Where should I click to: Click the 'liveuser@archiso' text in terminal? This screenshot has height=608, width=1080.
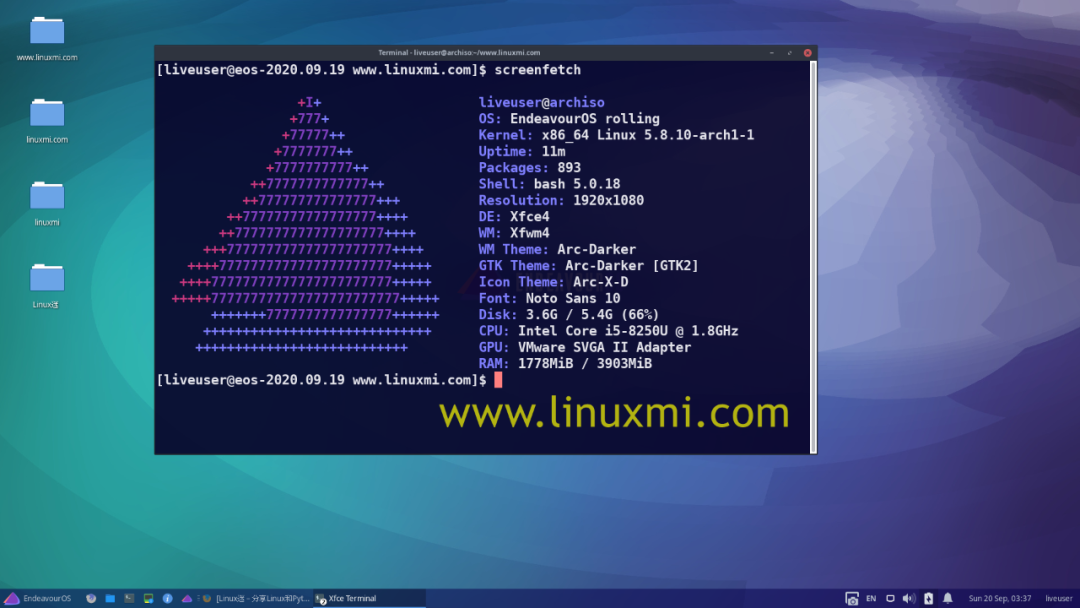coord(541,103)
